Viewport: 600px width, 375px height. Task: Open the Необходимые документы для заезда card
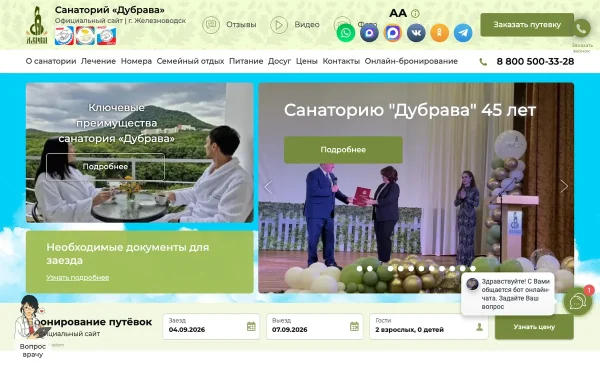pyautogui.click(x=140, y=262)
